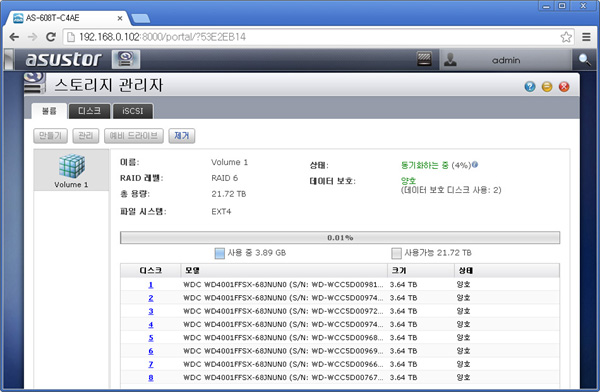Click the 관리 button
The height and width of the screenshot is (392, 600).
(86, 136)
